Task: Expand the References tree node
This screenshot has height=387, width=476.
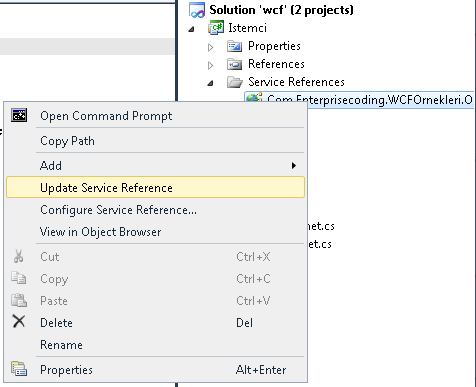Action: [210, 65]
